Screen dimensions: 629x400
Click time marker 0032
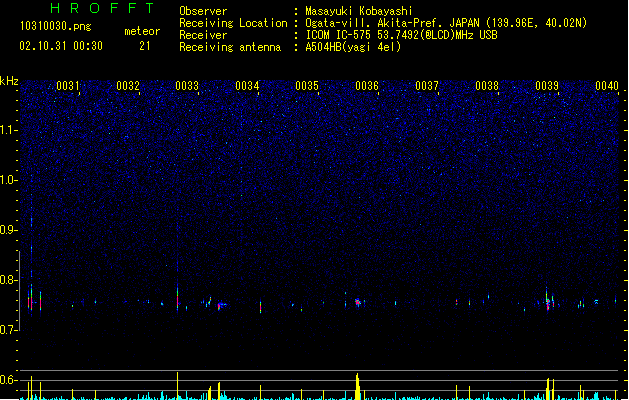coord(128,86)
